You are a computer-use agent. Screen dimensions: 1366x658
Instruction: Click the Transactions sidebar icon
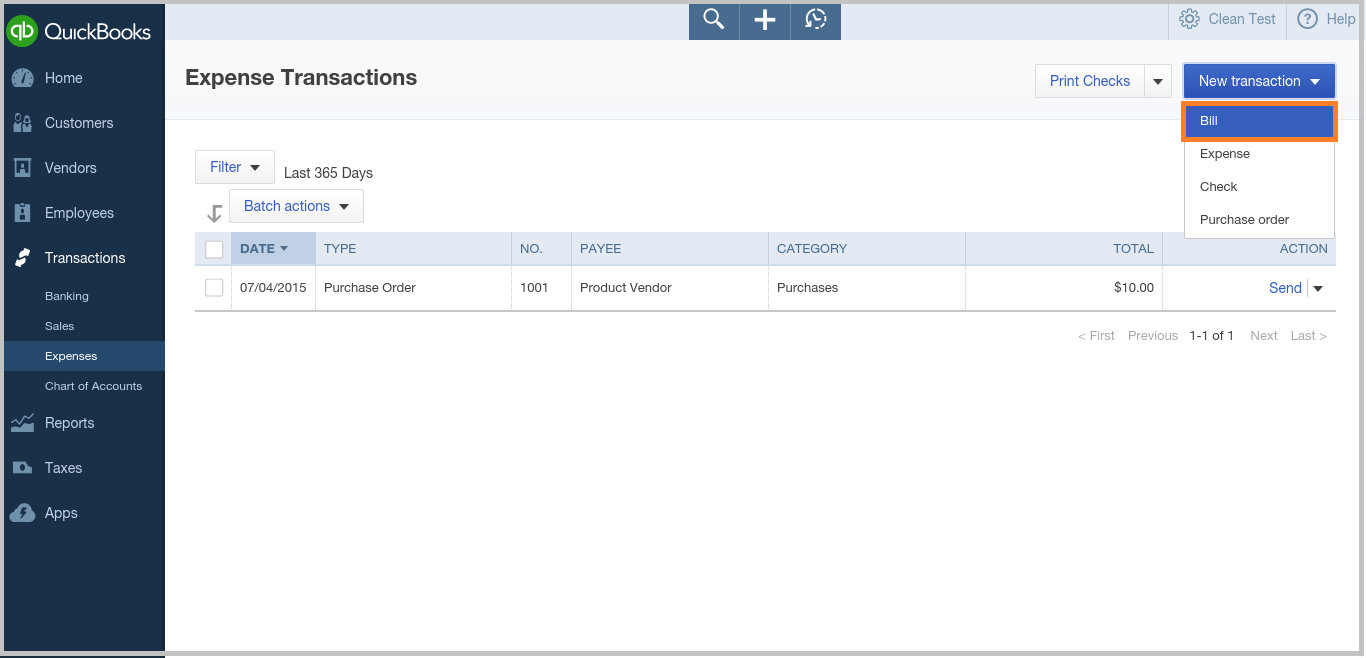coord(23,258)
